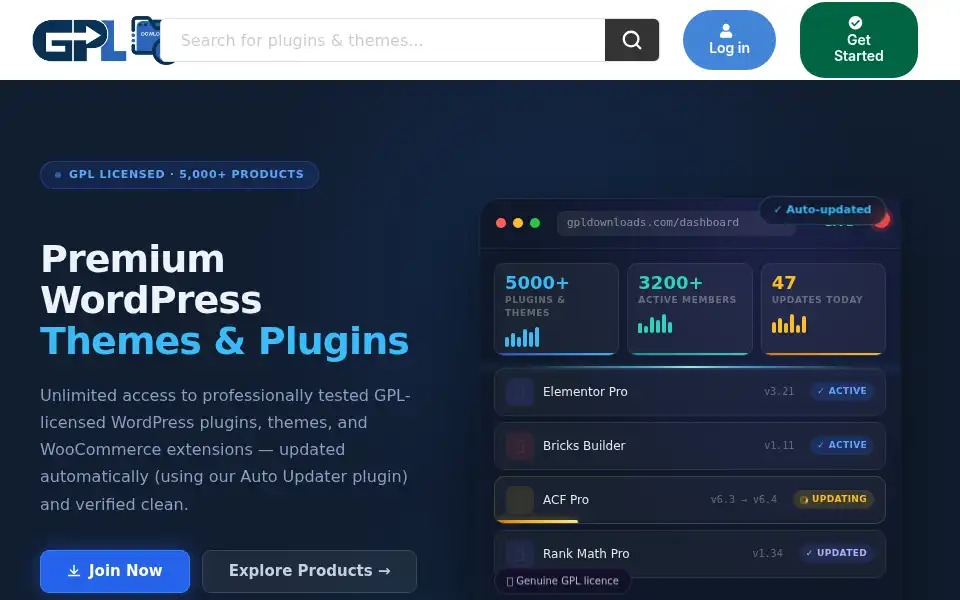The height and width of the screenshot is (600, 960).
Task: Click version v1.11 of Bricks Builder
Action: click(x=779, y=446)
